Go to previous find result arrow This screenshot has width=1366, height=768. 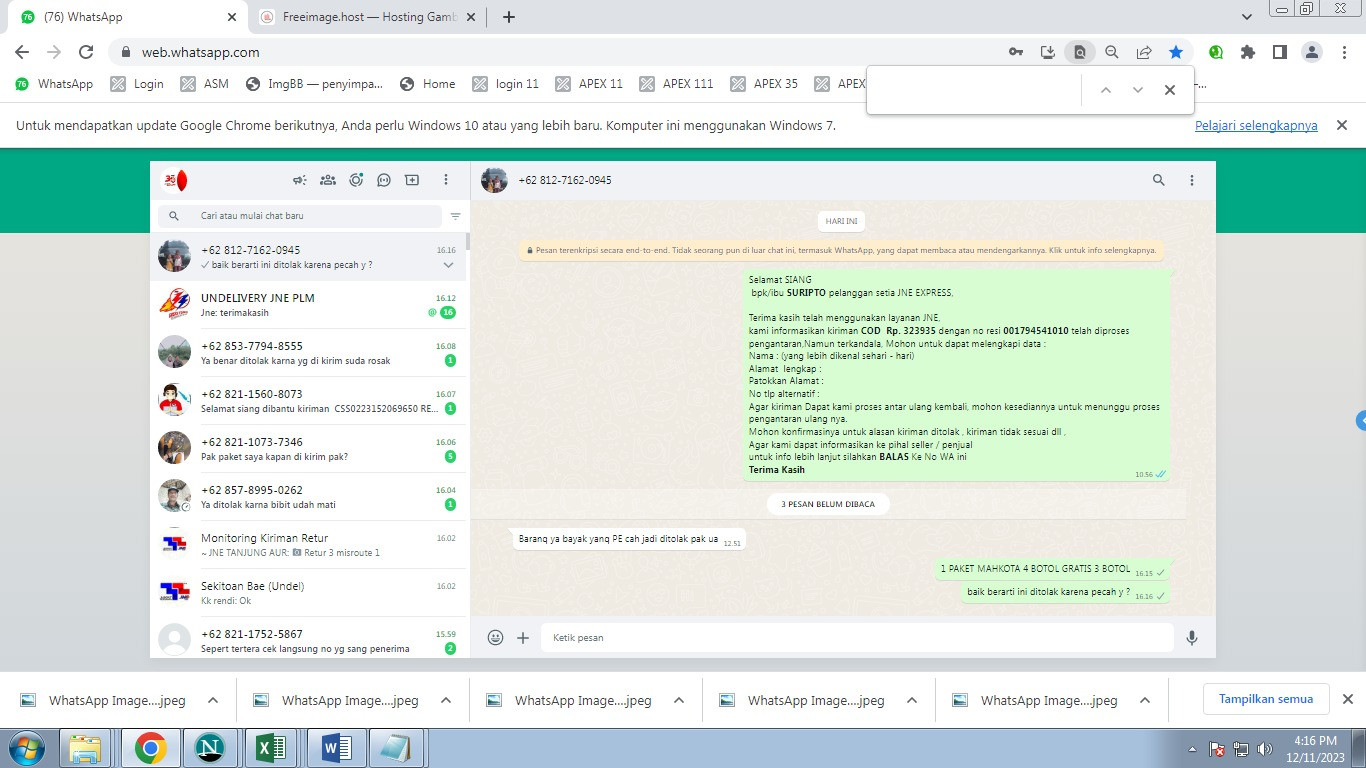pos(1105,90)
